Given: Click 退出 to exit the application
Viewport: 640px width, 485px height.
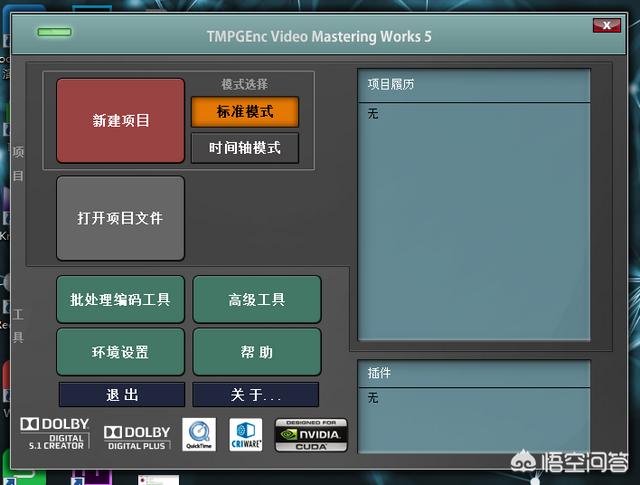Looking at the screenshot, I should tap(122, 395).
